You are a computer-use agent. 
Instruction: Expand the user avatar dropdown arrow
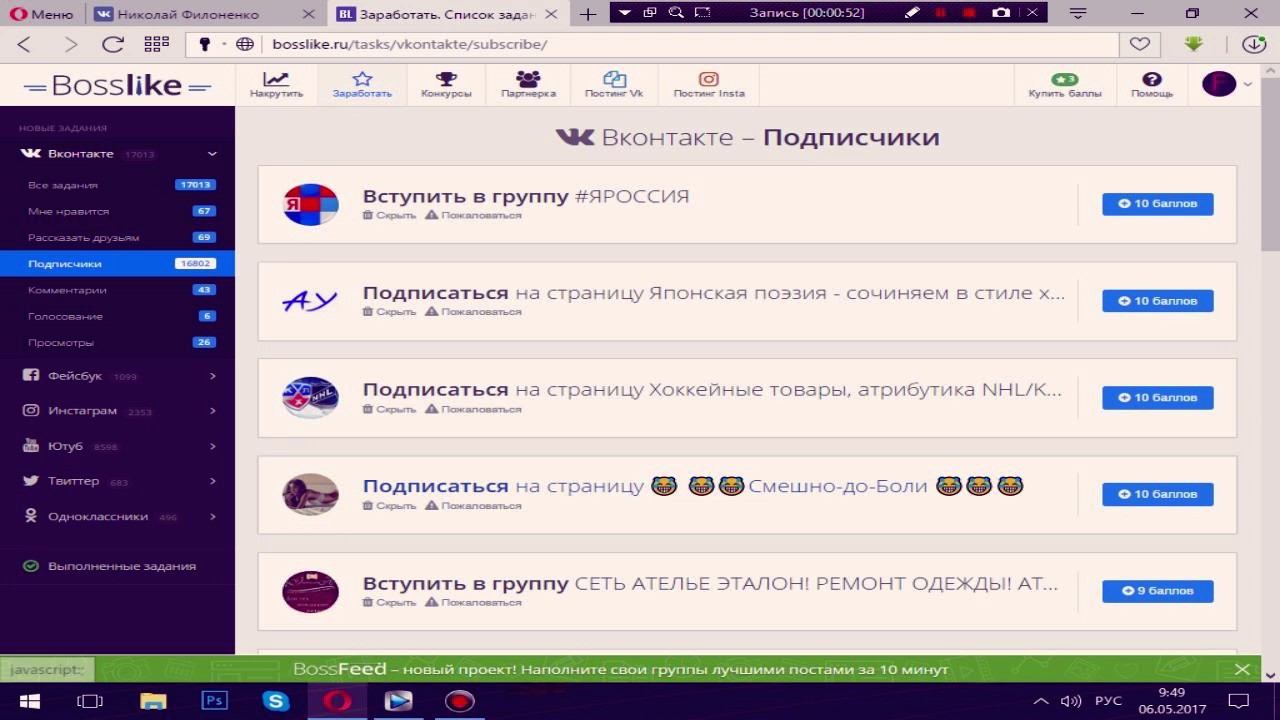[x=1247, y=85]
